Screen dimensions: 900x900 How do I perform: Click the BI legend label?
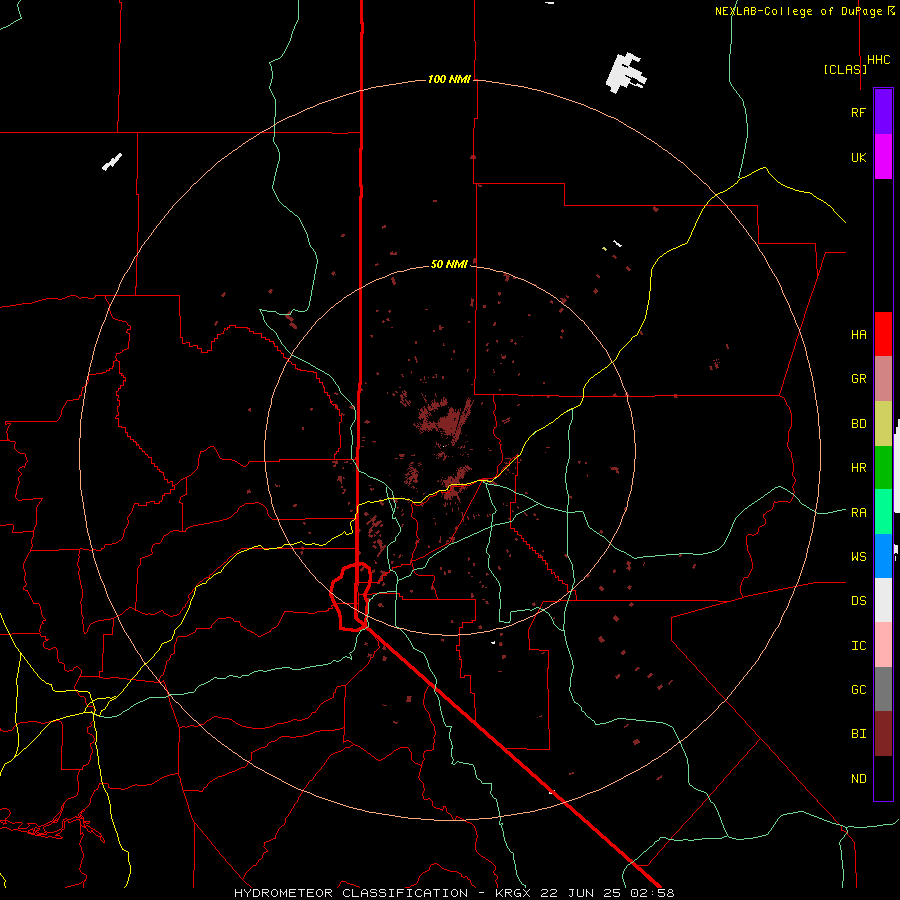point(858,734)
